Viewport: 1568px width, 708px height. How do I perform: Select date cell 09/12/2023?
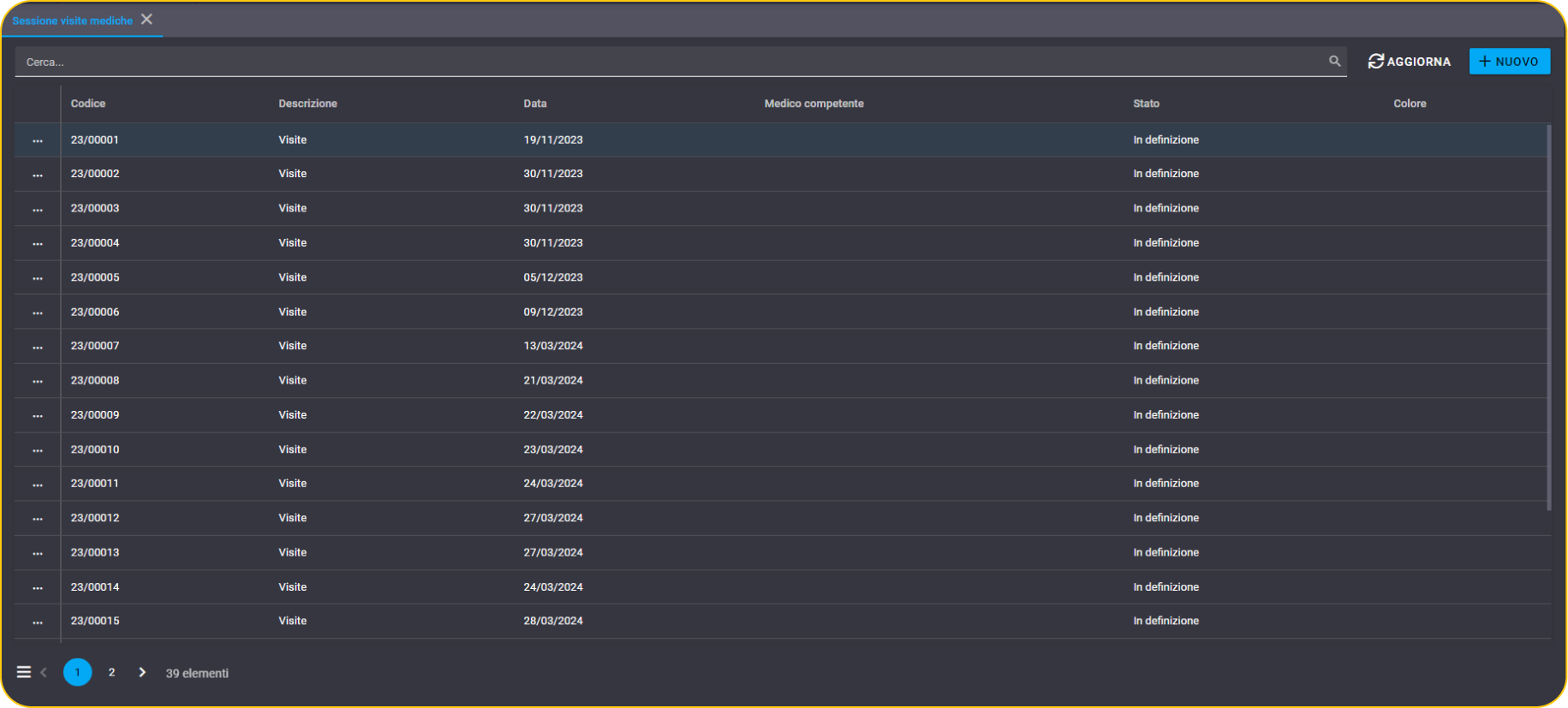coord(553,312)
